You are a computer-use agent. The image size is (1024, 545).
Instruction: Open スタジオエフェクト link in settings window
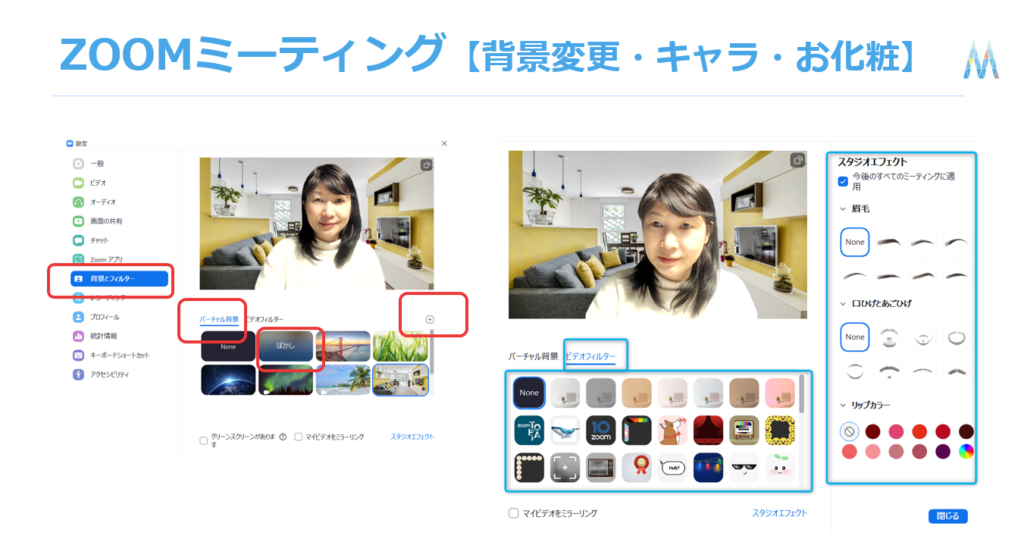coord(412,437)
